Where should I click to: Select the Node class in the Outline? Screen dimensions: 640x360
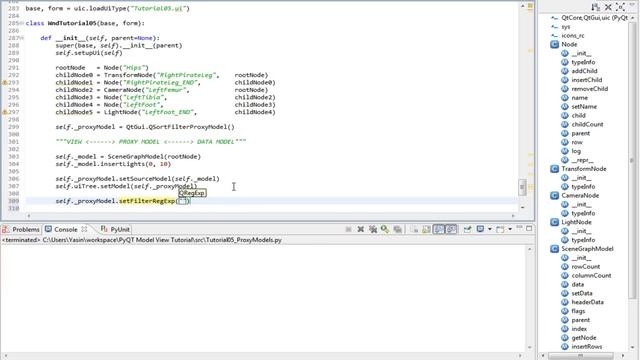point(569,44)
